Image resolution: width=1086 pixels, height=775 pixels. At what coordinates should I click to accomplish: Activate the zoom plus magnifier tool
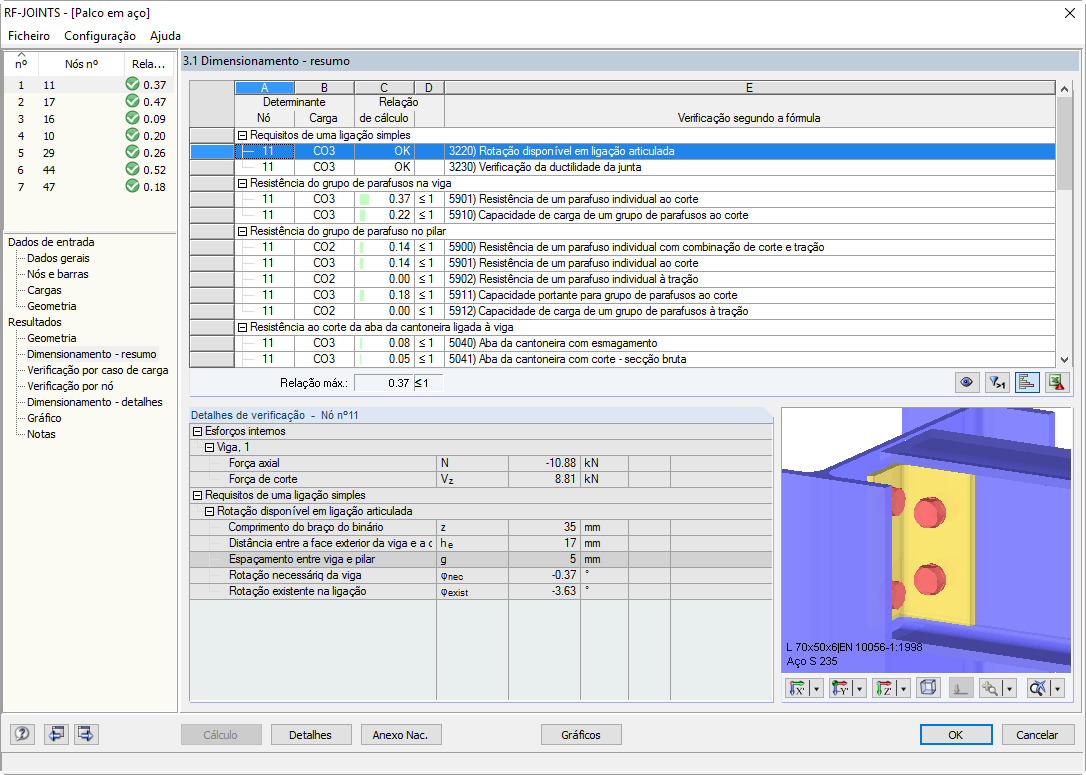coord(990,688)
